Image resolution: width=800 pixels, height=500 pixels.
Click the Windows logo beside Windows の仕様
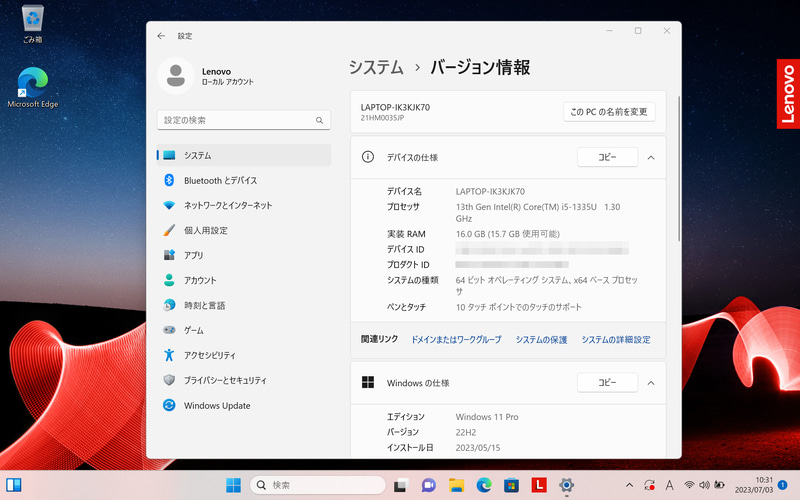(368, 383)
